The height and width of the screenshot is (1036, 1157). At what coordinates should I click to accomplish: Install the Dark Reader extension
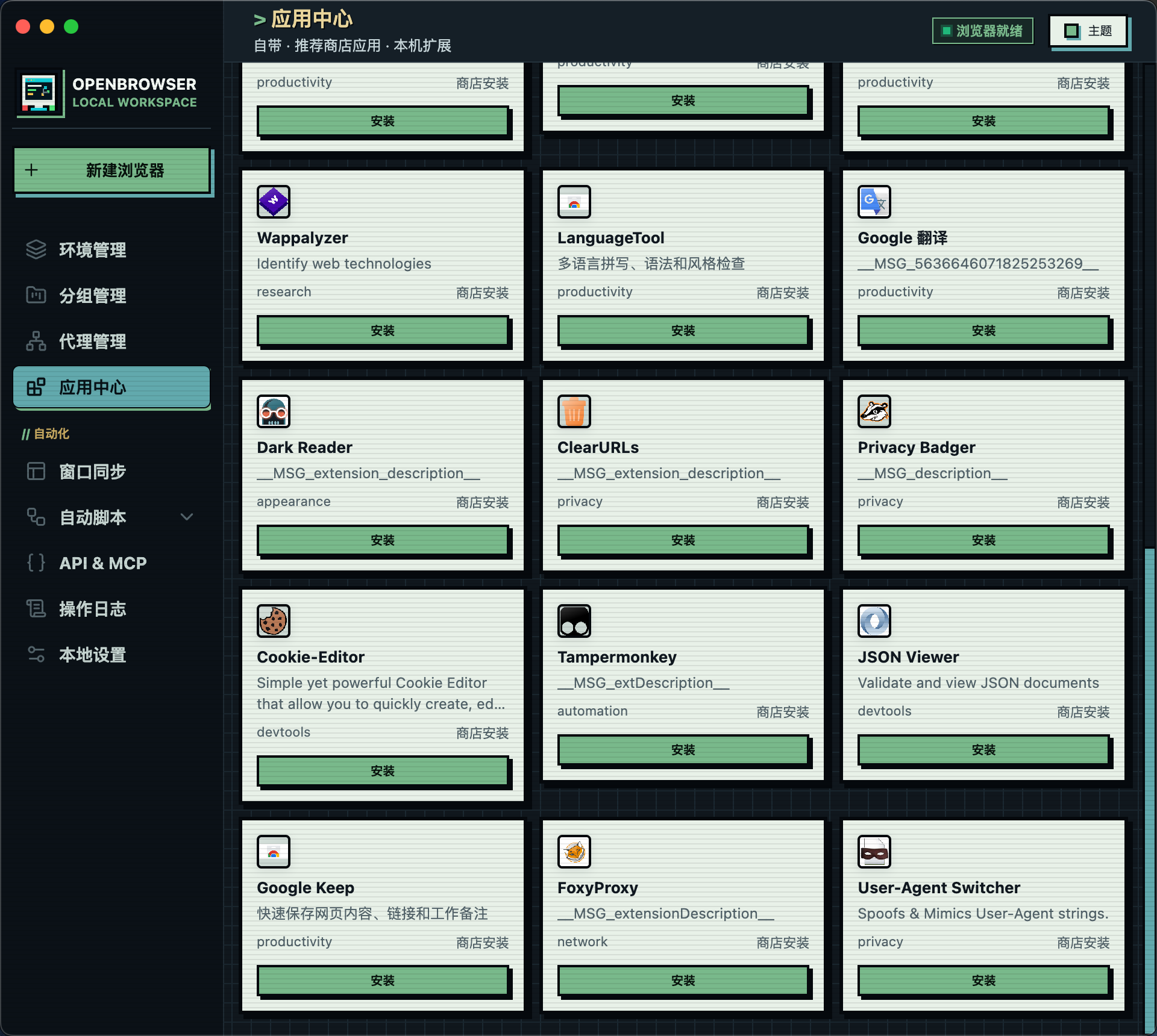pos(383,540)
